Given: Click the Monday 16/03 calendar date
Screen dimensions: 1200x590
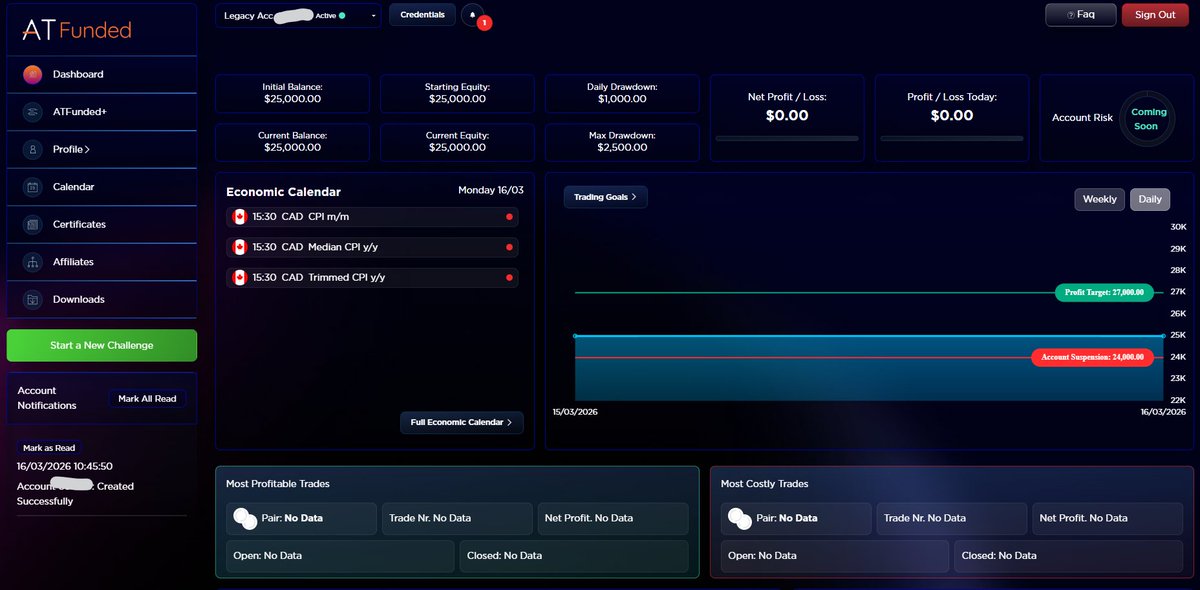Looking at the screenshot, I should (490, 190).
